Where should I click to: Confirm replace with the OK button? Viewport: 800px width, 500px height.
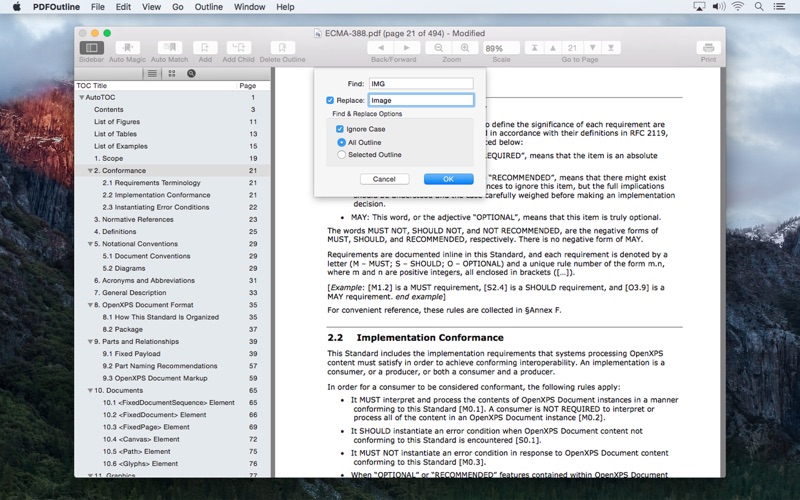tap(448, 179)
